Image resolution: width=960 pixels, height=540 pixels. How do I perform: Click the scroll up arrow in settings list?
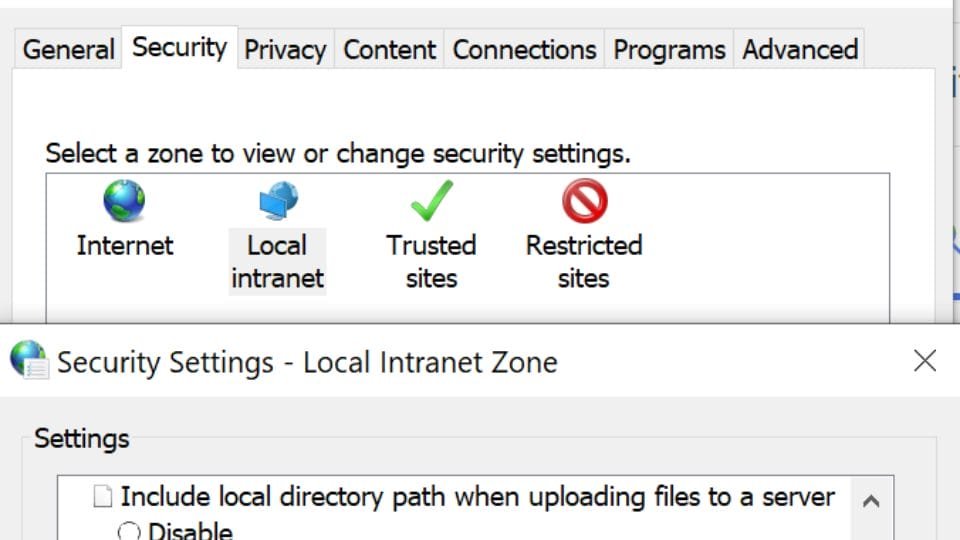click(x=871, y=501)
